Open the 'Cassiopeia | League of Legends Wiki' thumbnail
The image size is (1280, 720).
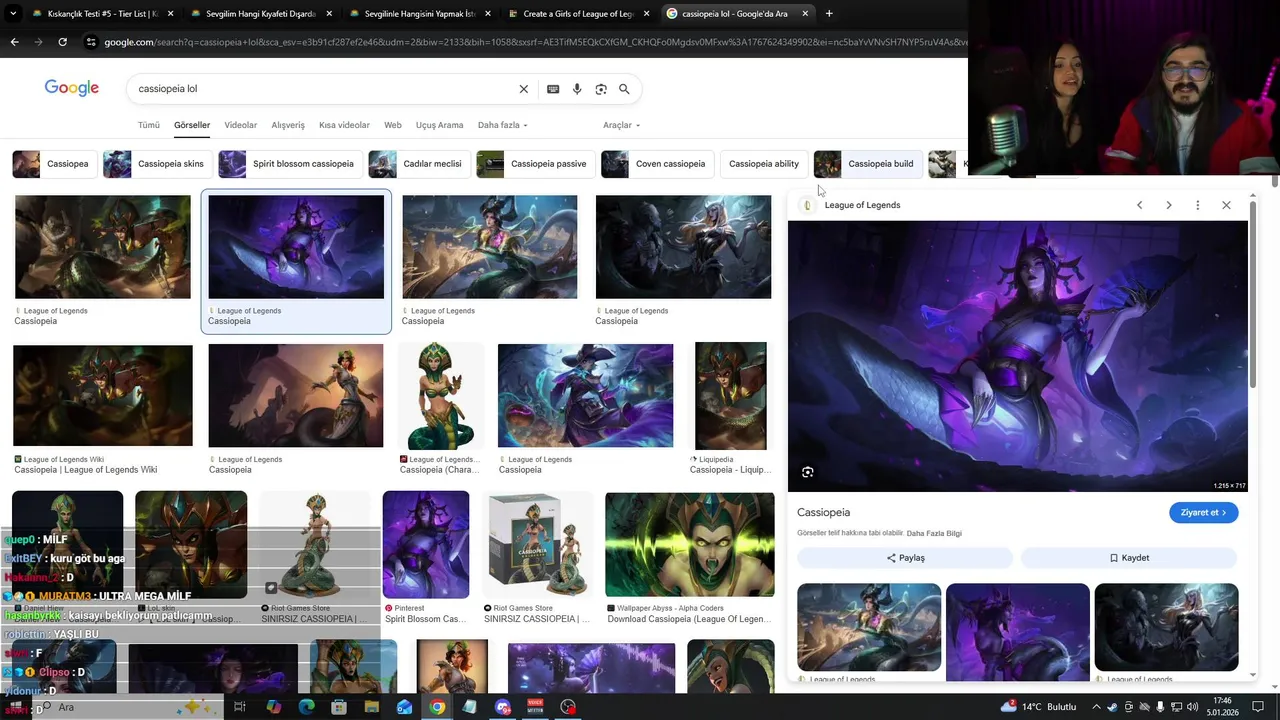coord(103,396)
